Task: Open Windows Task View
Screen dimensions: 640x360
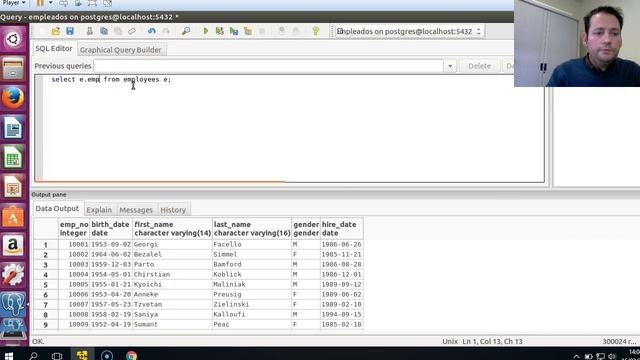Action: click(57, 356)
